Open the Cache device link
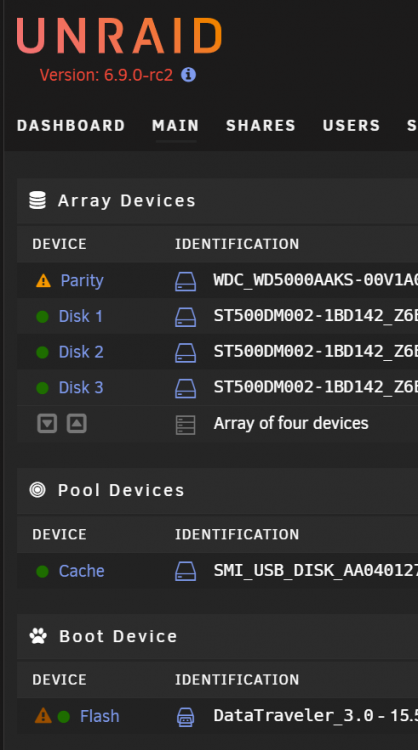This screenshot has height=750, width=418. pos(81,571)
